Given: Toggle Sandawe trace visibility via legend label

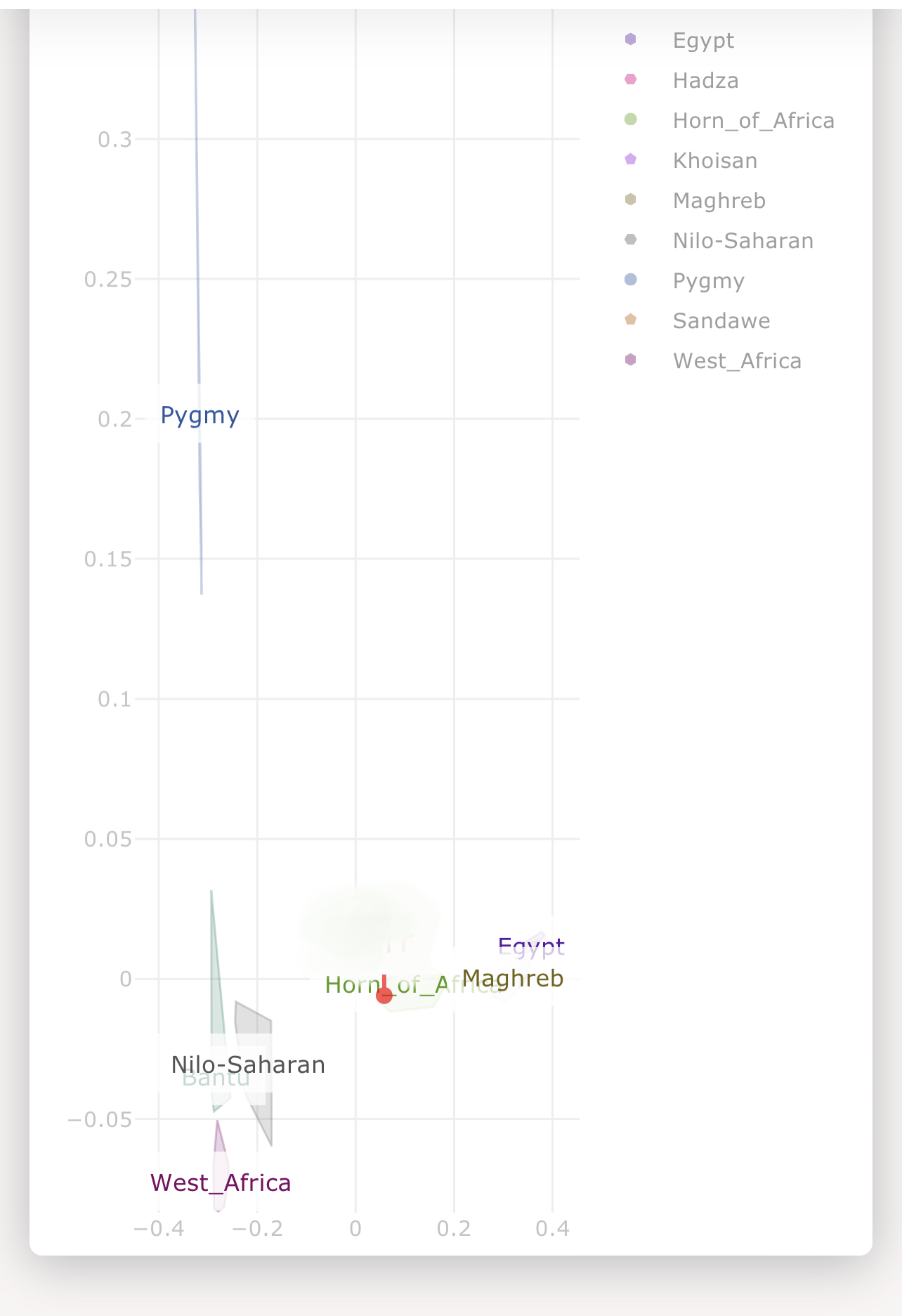Looking at the screenshot, I should 721,321.
